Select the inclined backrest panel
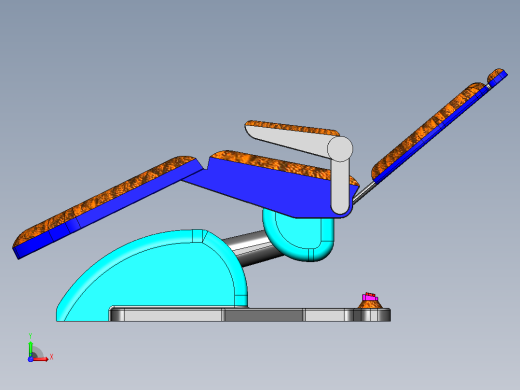 pos(430,131)
